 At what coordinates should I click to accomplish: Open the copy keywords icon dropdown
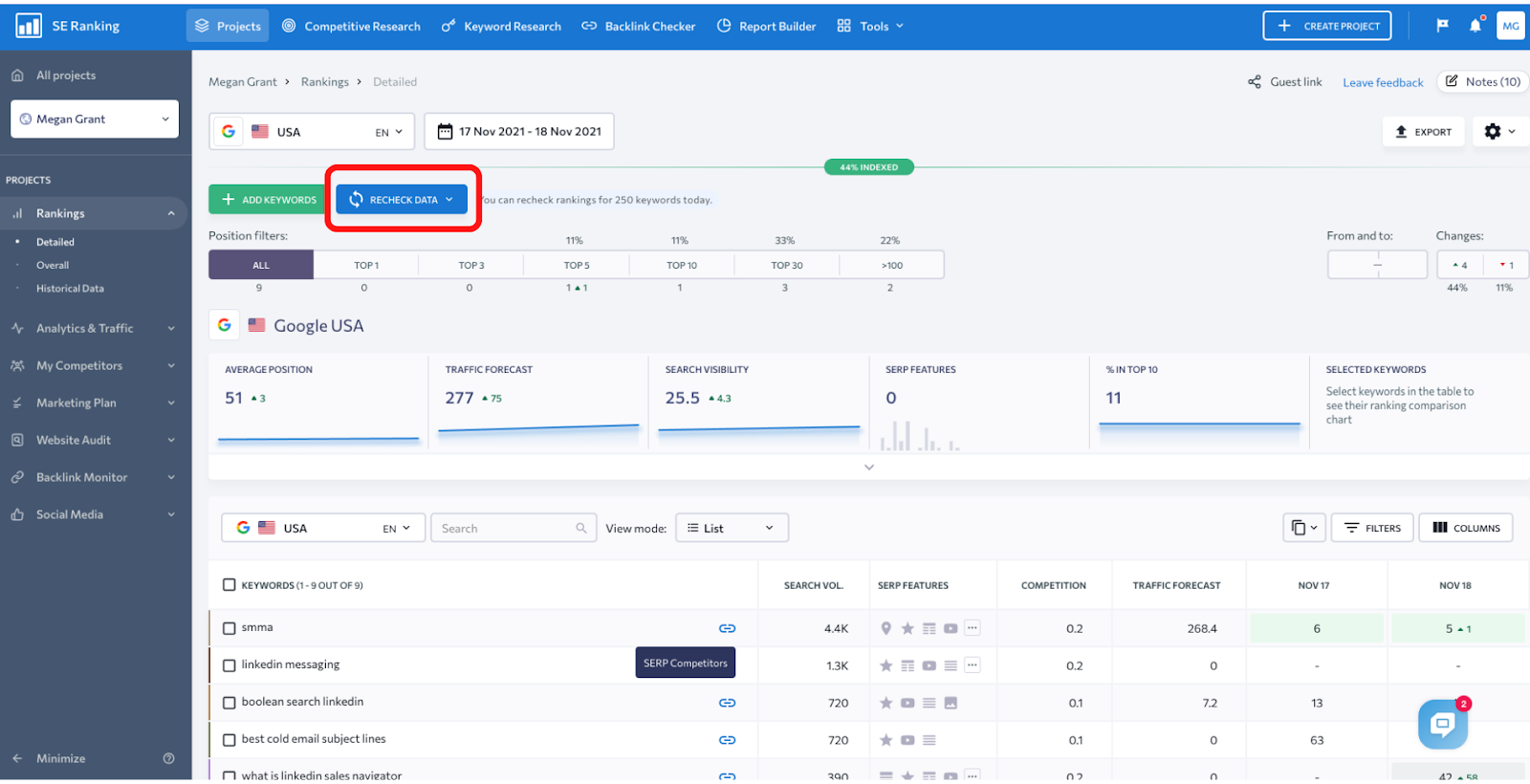click(1304, 528)
